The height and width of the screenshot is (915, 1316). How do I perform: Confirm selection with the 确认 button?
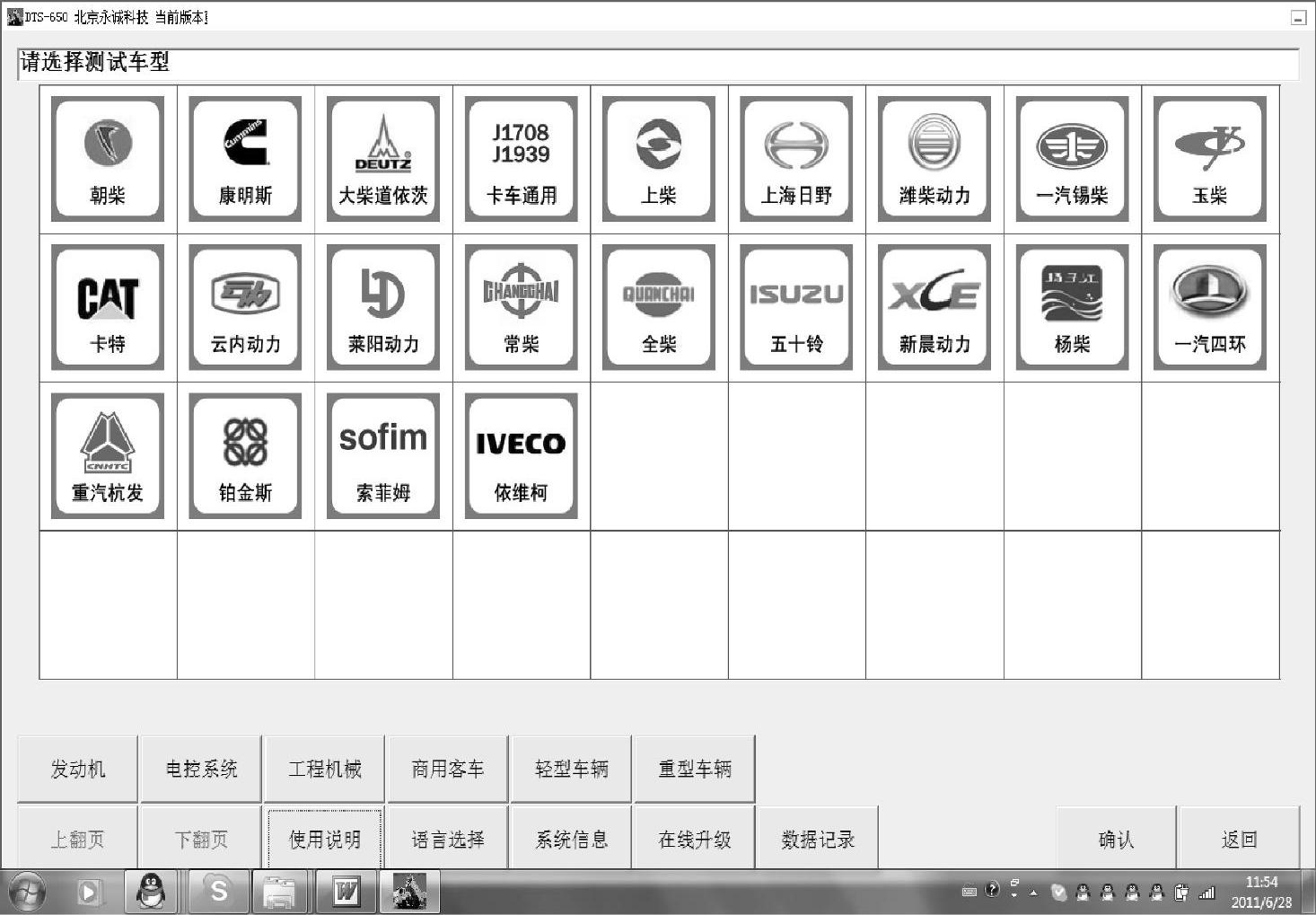(x=1116, y=839)
